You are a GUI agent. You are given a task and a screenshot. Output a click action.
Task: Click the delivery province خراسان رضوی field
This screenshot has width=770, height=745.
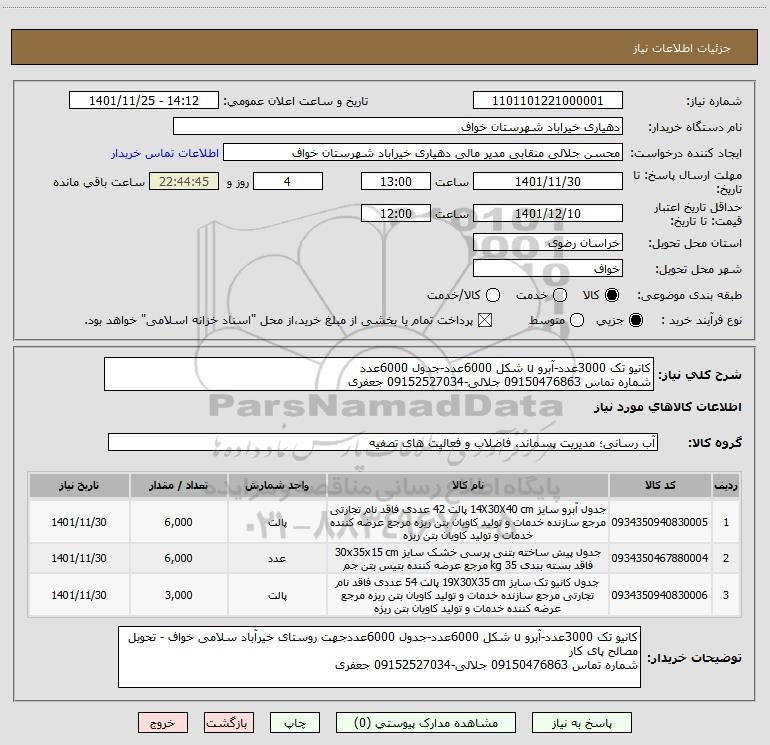548,242
